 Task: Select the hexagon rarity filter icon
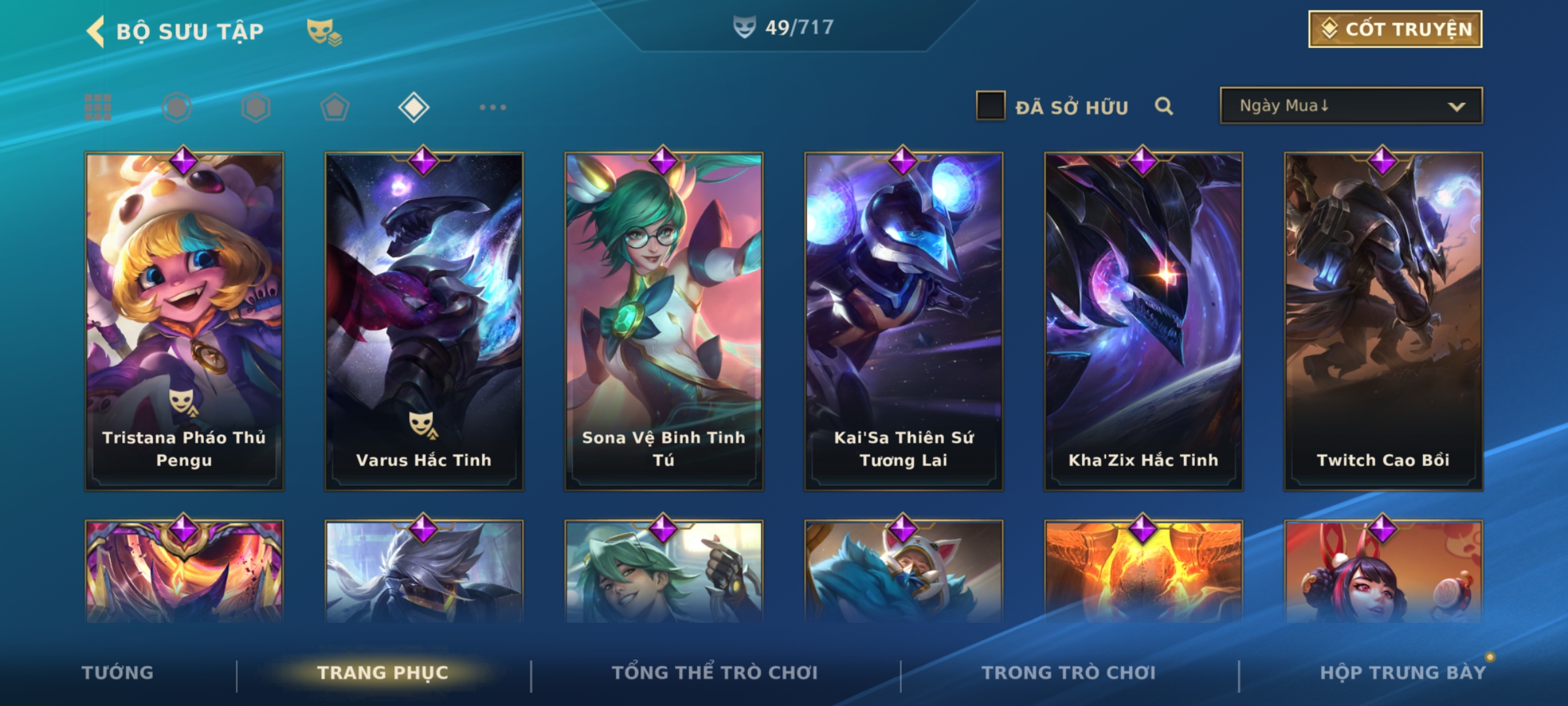point(255,107)
